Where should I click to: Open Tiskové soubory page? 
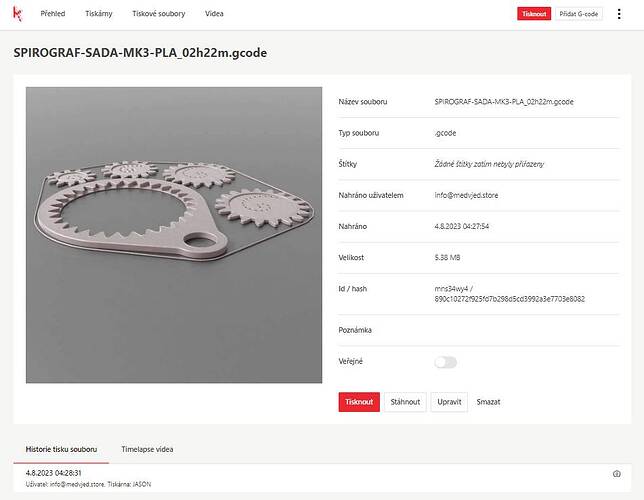(159, 14)
